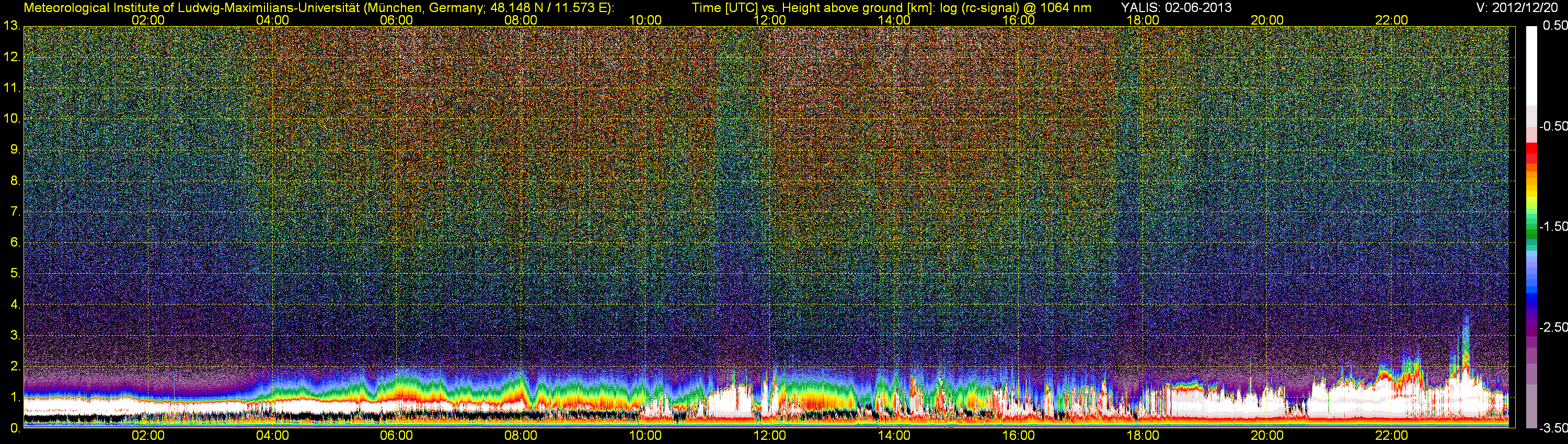Click the 10 km height axis label
Screen dimensions: 1568x444
coord(11,119)
